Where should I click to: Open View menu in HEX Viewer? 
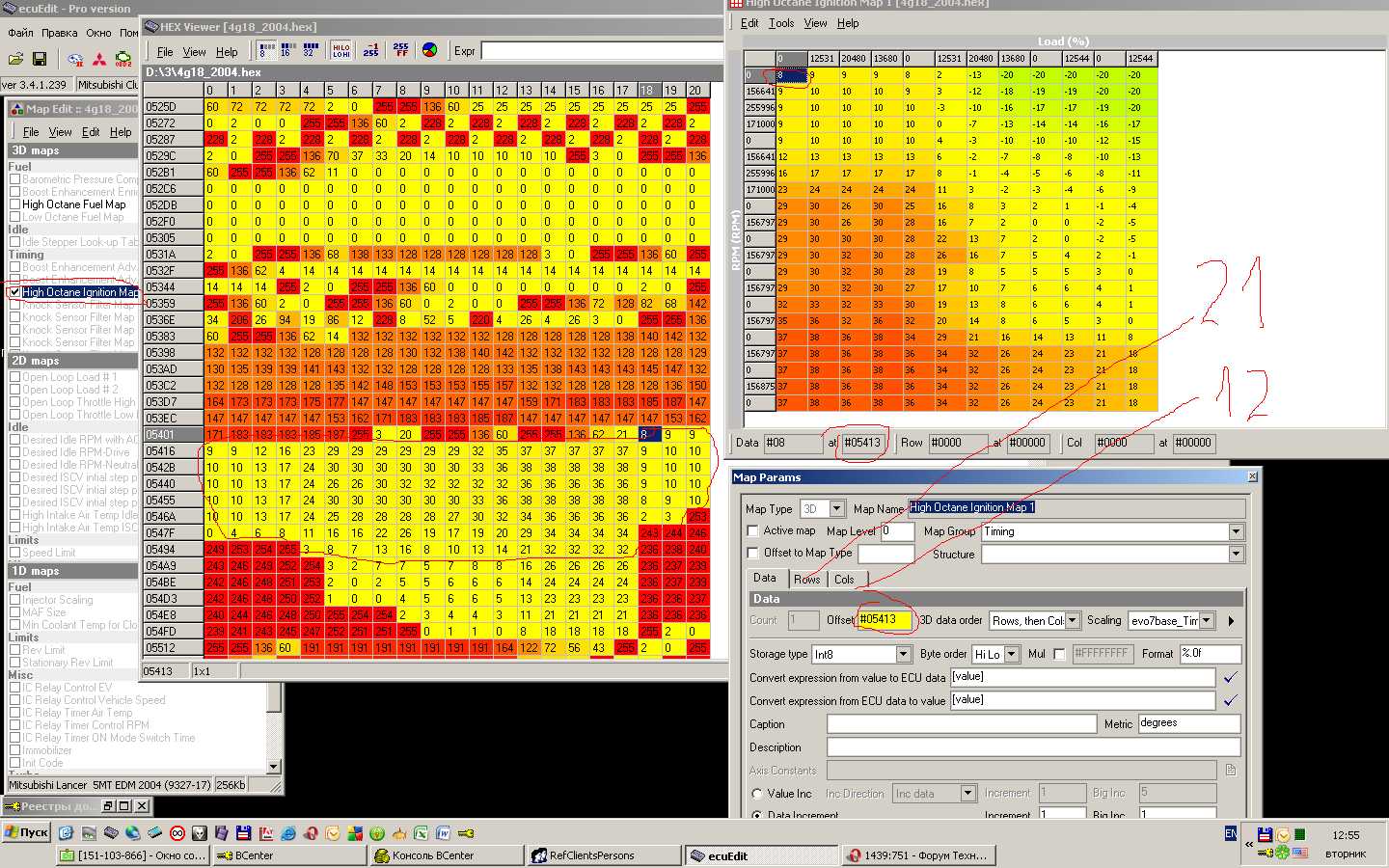point(195,52)
